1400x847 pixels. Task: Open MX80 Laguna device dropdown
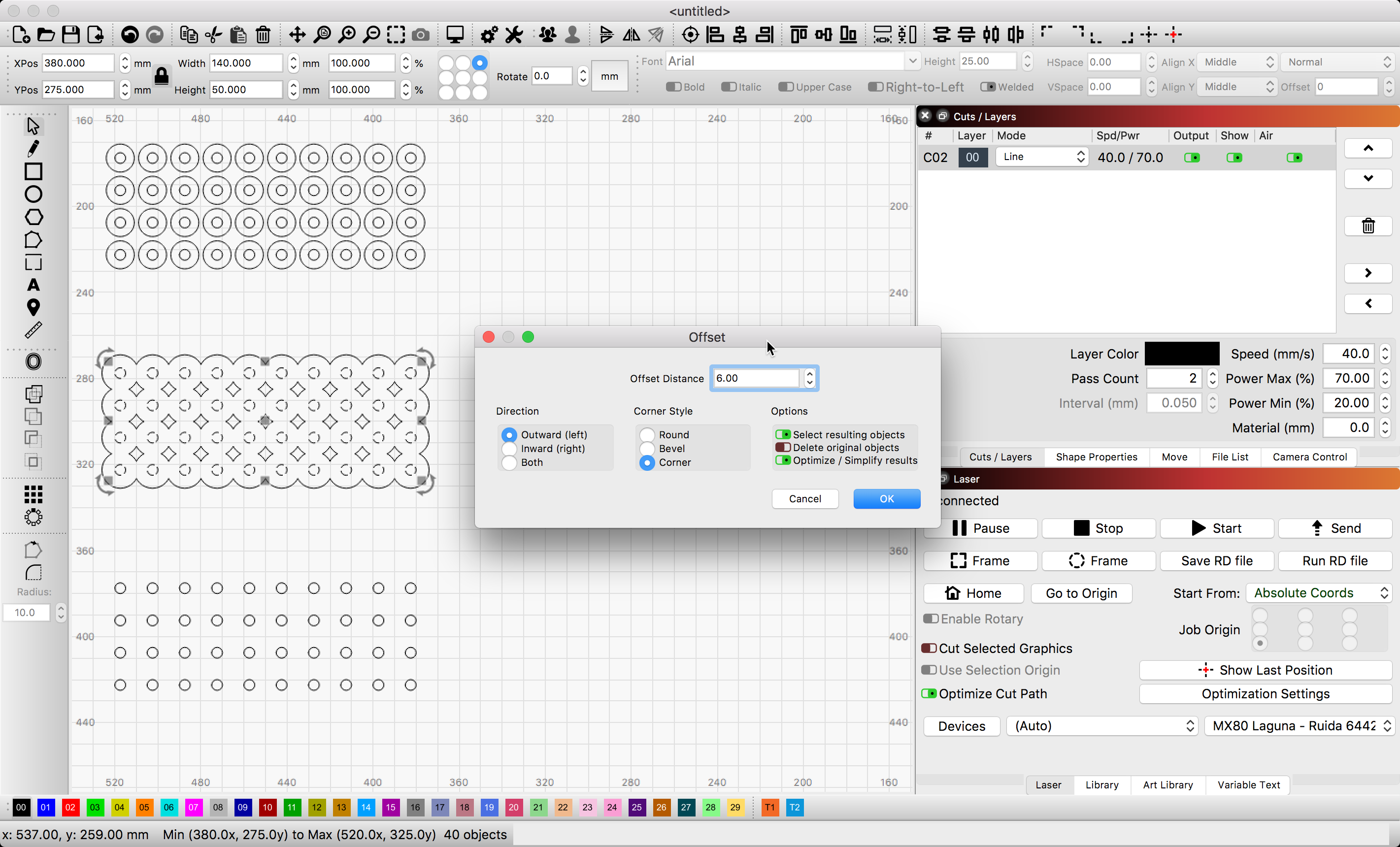coord(1299,725)
